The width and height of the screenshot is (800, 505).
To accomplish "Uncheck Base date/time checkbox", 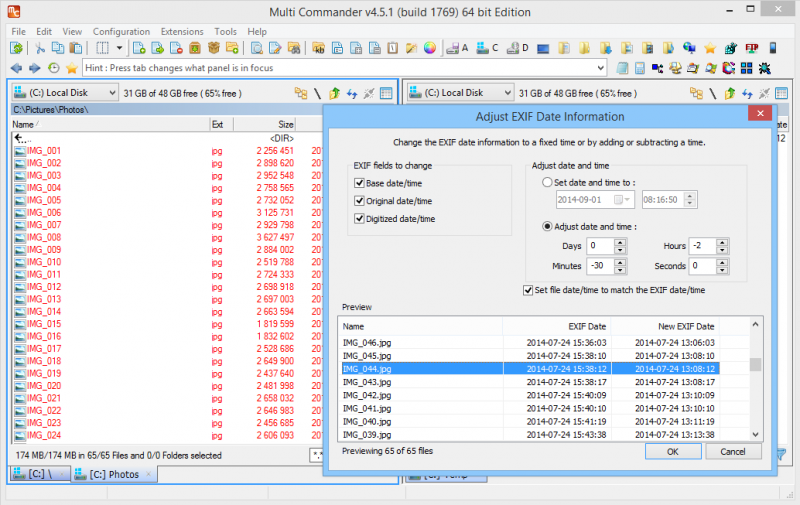I will [x=359, y=183].
